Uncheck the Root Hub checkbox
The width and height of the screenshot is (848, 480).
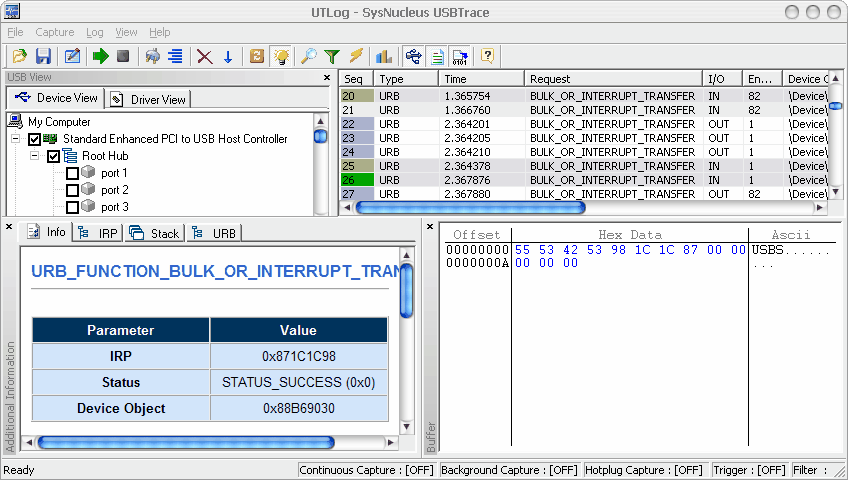[x=54, y=156]
